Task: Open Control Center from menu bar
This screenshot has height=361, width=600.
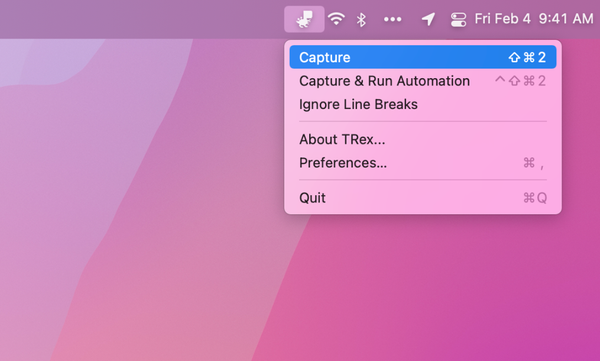Action: (x=458, y=20)
